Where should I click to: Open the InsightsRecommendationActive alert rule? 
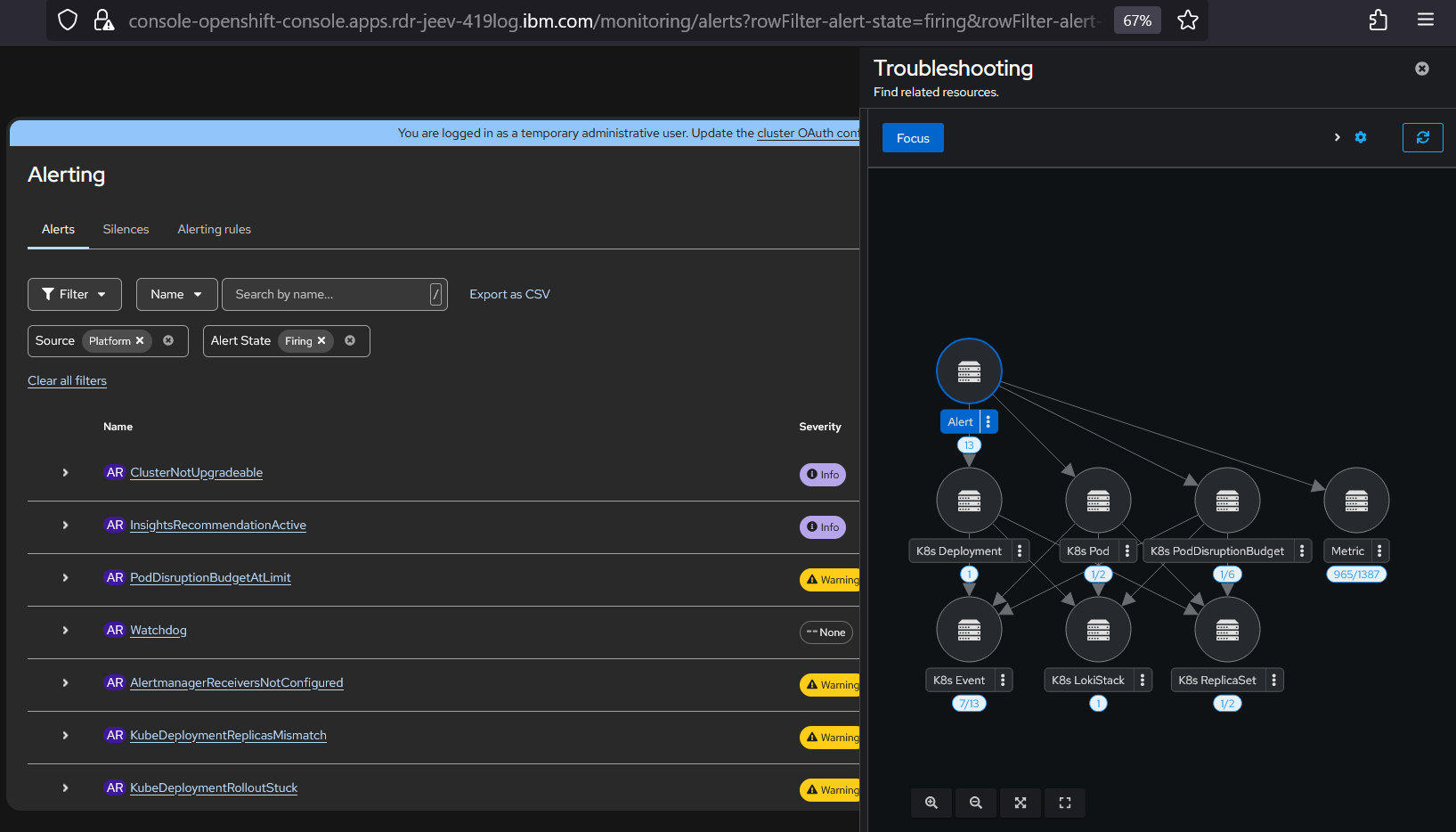218,525
